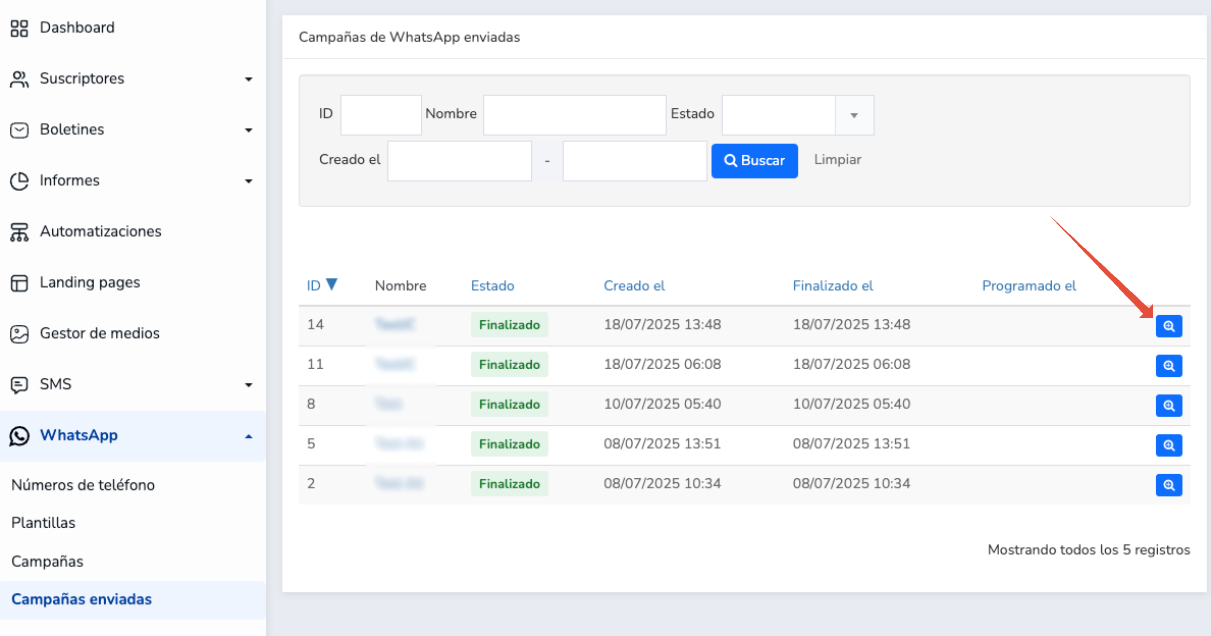The height and width of the screenshot is (636, 1211).
Task: Expand the Informes submenu arrow
Action: (x=249, y=181)
